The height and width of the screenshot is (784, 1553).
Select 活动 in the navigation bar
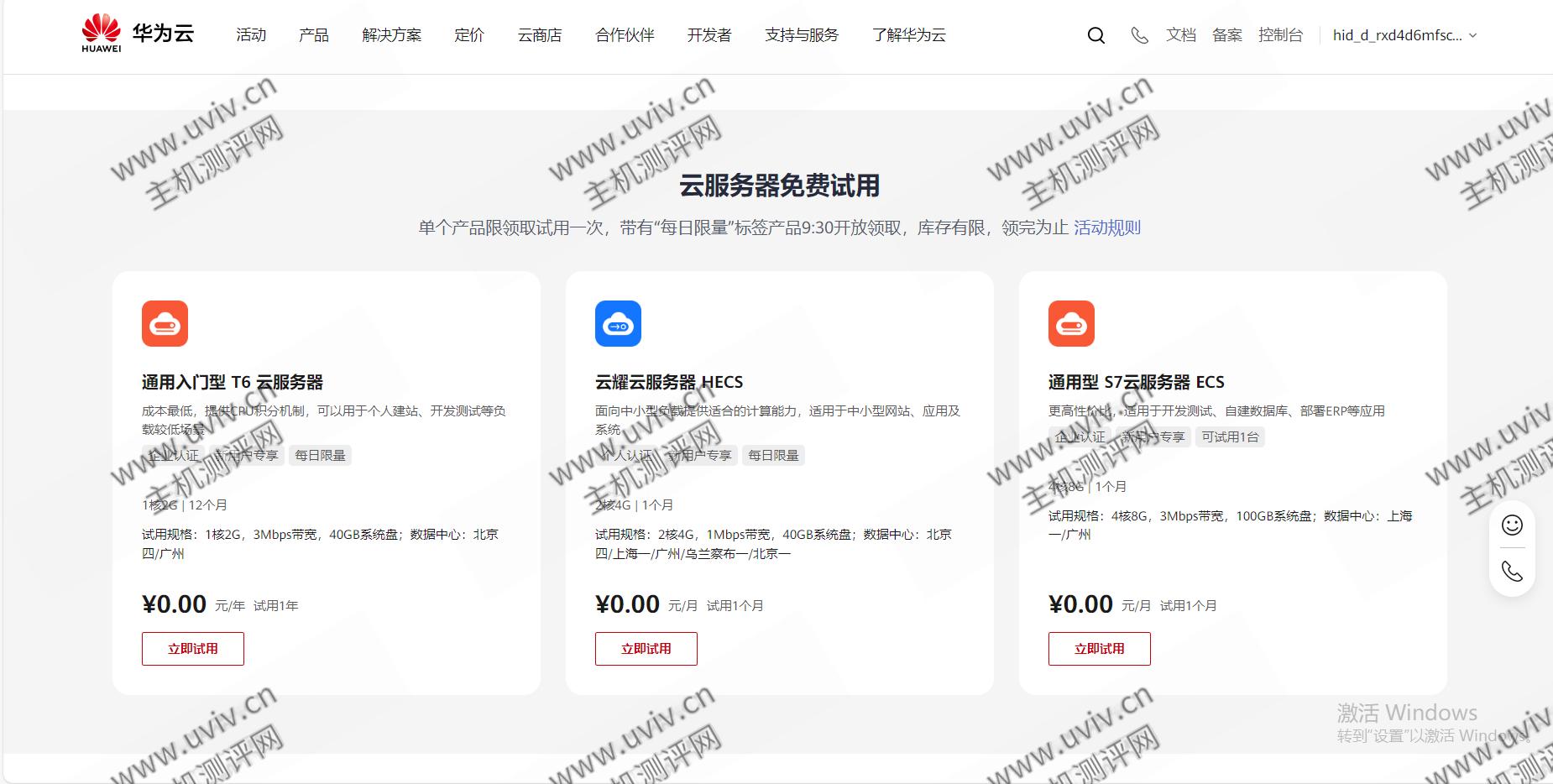251,35
